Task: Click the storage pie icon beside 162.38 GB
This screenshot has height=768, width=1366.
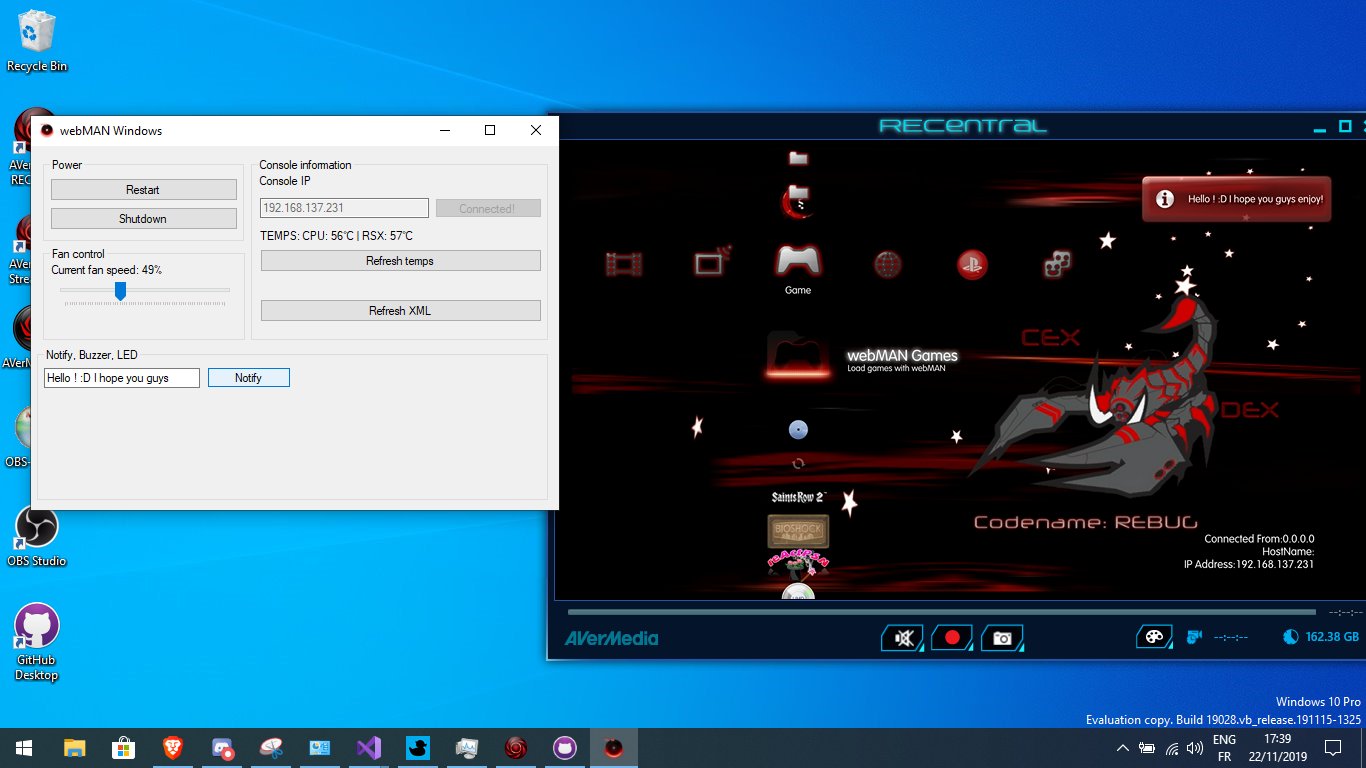Action: point(1290,637)
